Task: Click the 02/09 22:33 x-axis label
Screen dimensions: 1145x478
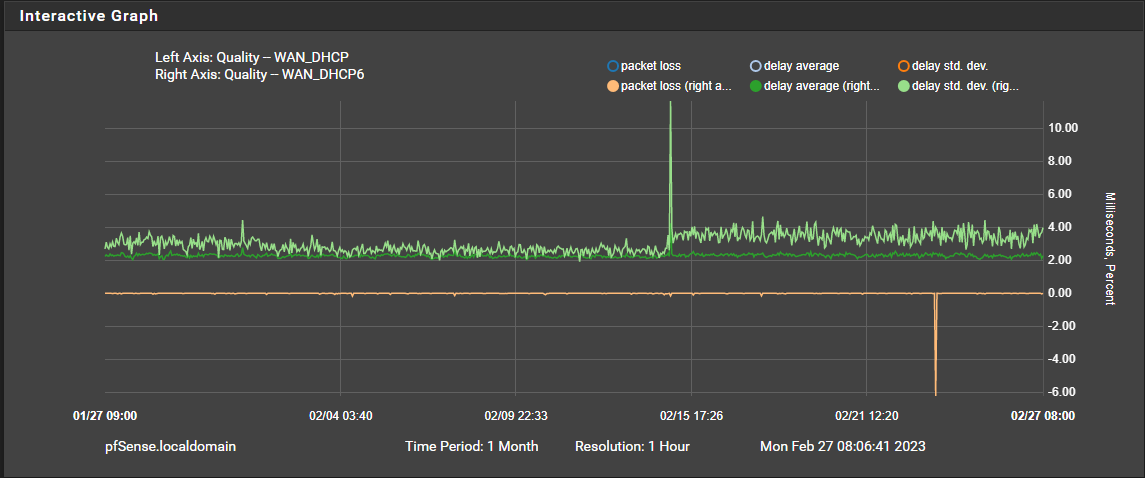Action: click(x=516, y=416)
